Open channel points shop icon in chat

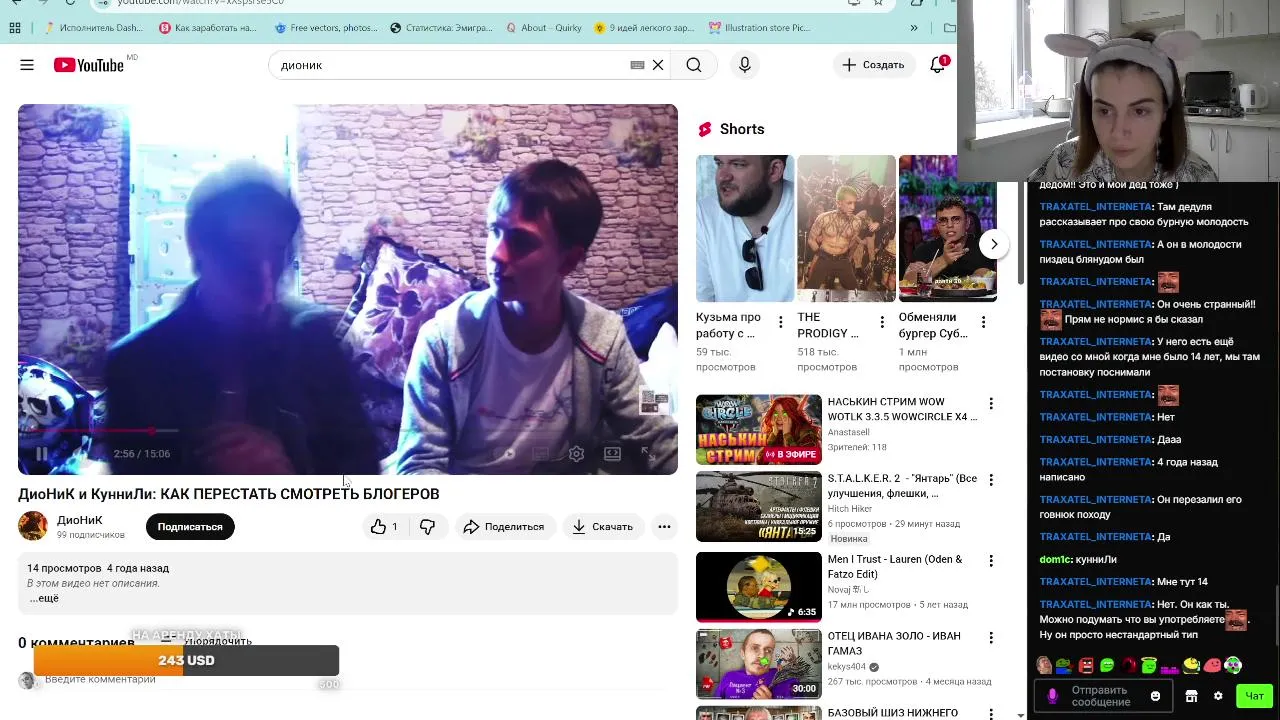(1191, 696)
